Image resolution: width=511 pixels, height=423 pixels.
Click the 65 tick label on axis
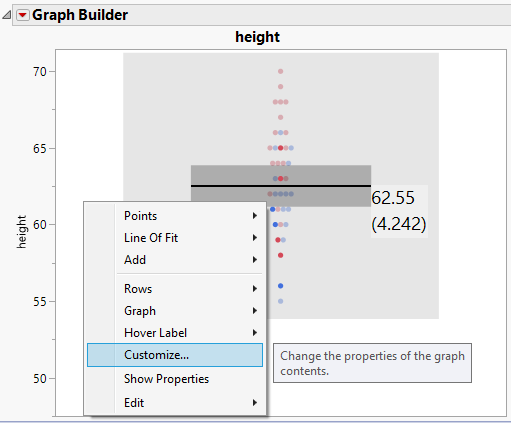(x=40, y=148)
